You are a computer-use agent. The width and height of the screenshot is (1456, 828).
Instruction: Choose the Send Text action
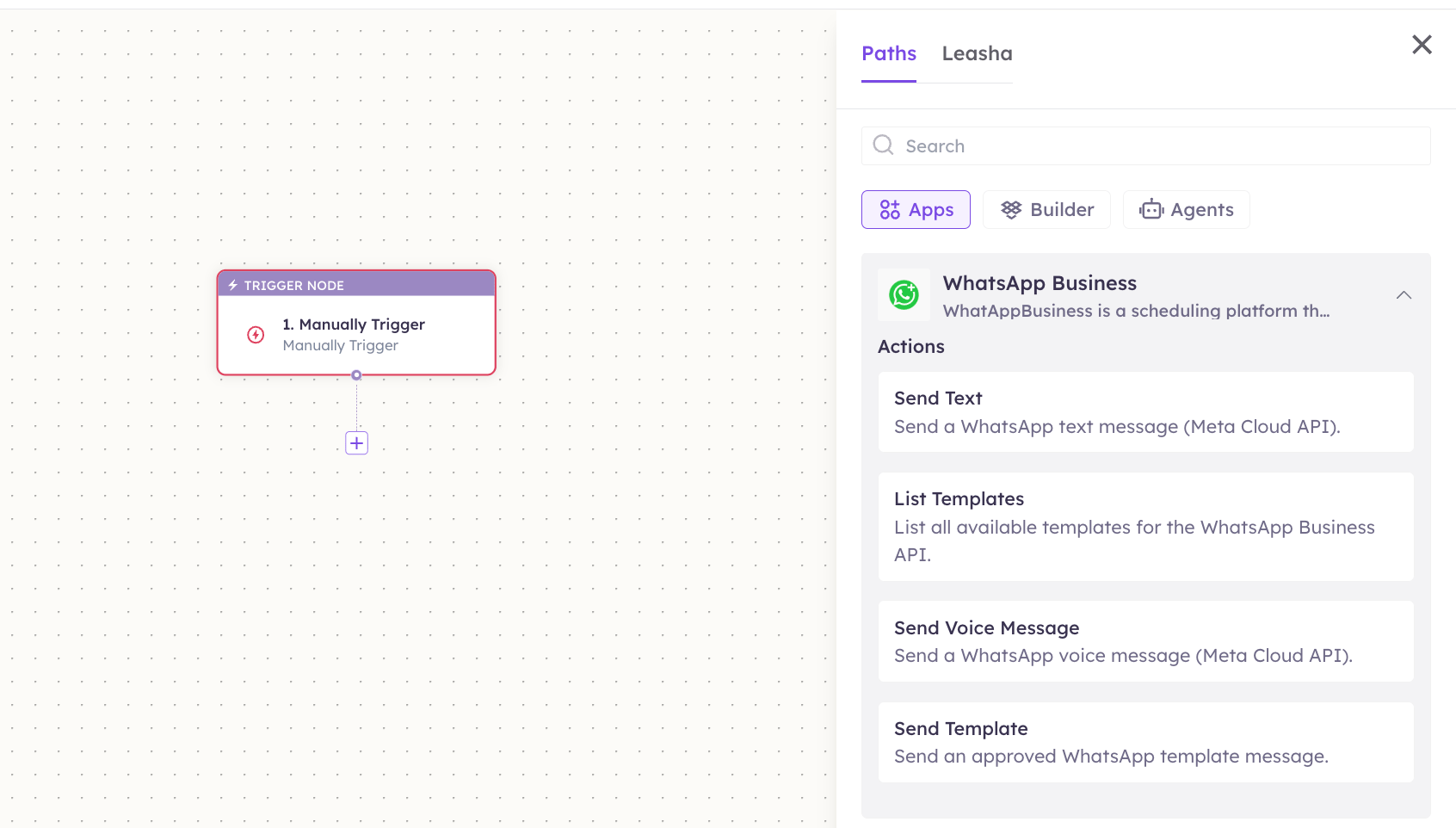point(1145,411)
